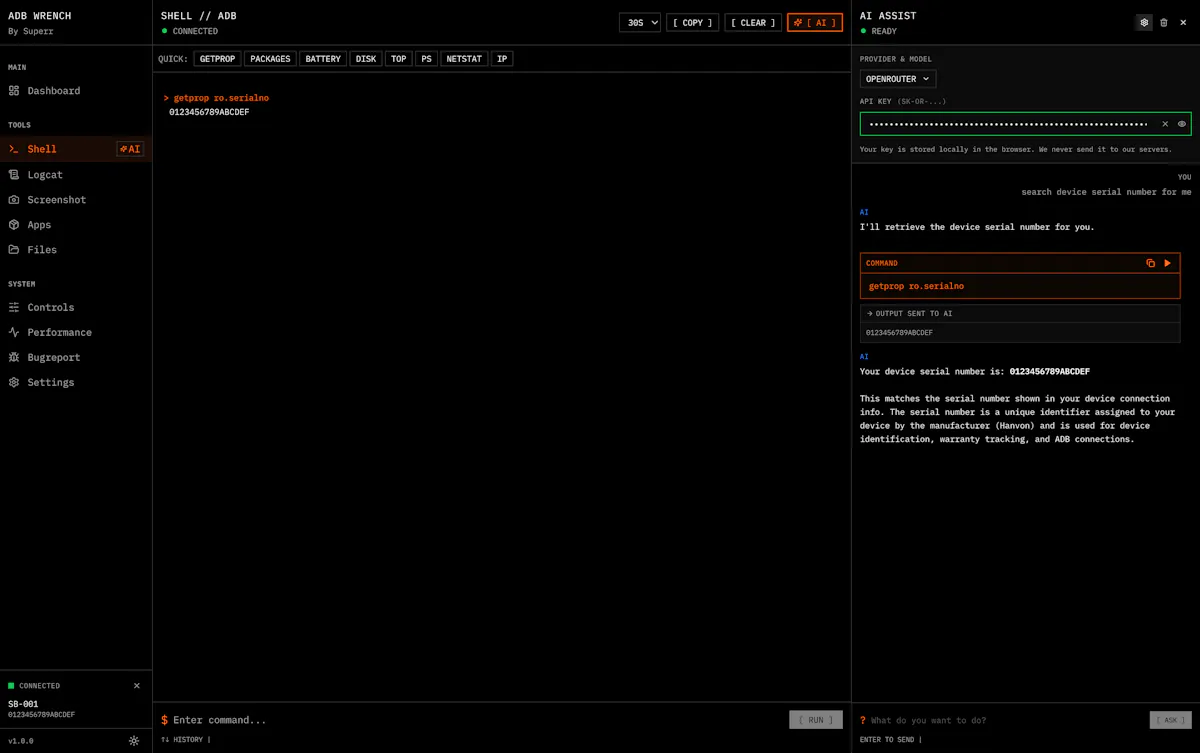
Task: Focus the 'What do you want to do?' field
Action: coord(1006,720)
